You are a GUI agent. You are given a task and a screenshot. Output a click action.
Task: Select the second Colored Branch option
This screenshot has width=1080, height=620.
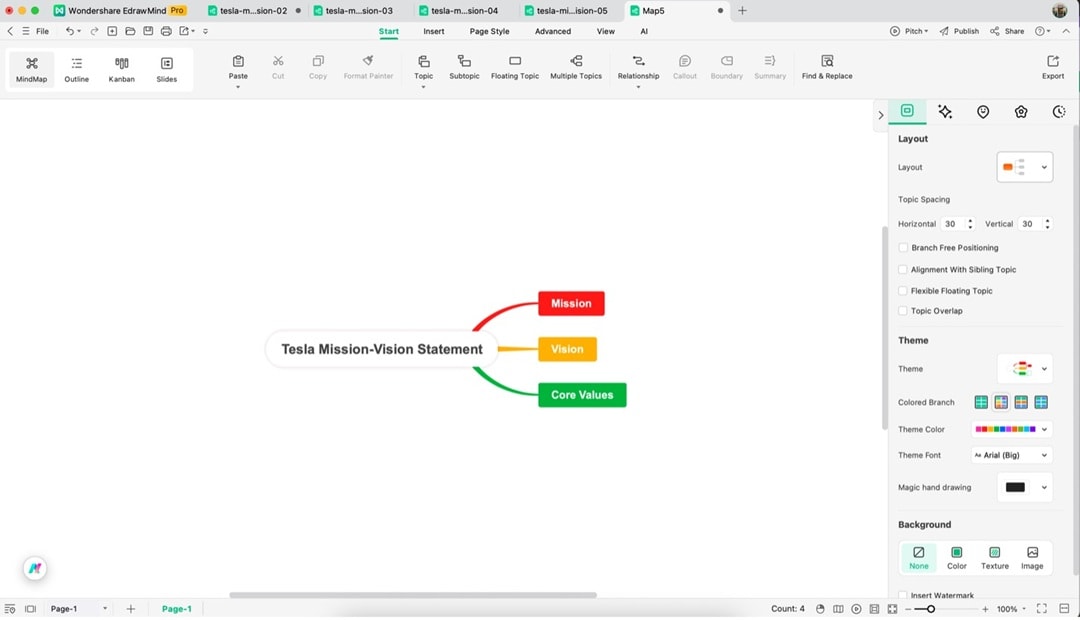pos(1001,402)
